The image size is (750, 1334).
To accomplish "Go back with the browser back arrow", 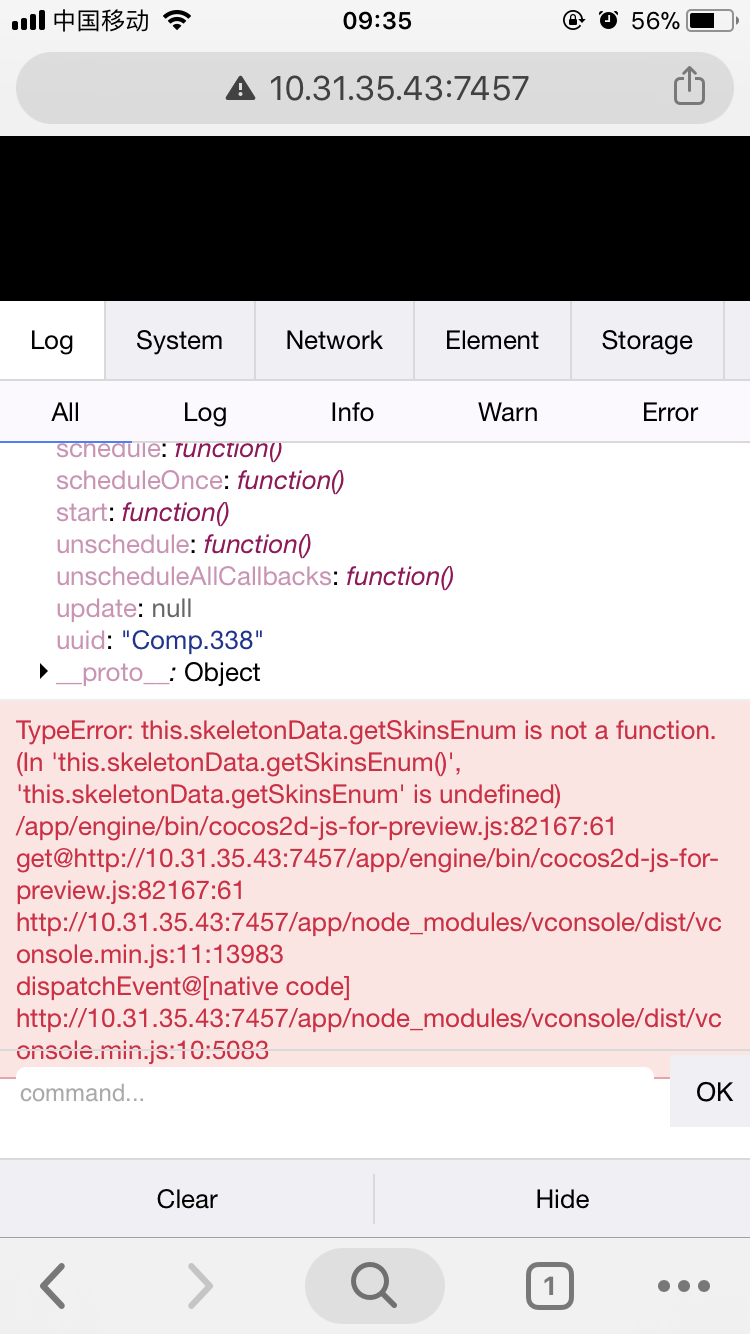I will pos(53,1286).
